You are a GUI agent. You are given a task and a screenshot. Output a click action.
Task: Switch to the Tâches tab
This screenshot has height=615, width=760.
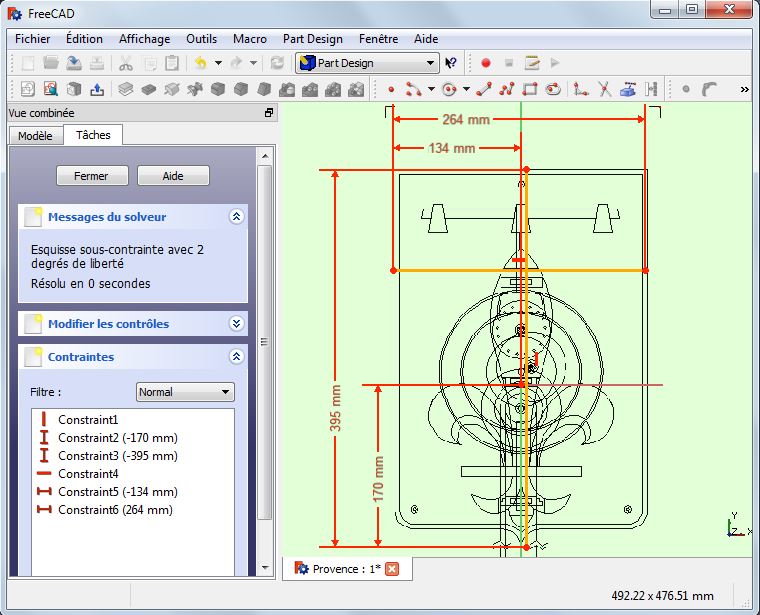click(93, 135)
